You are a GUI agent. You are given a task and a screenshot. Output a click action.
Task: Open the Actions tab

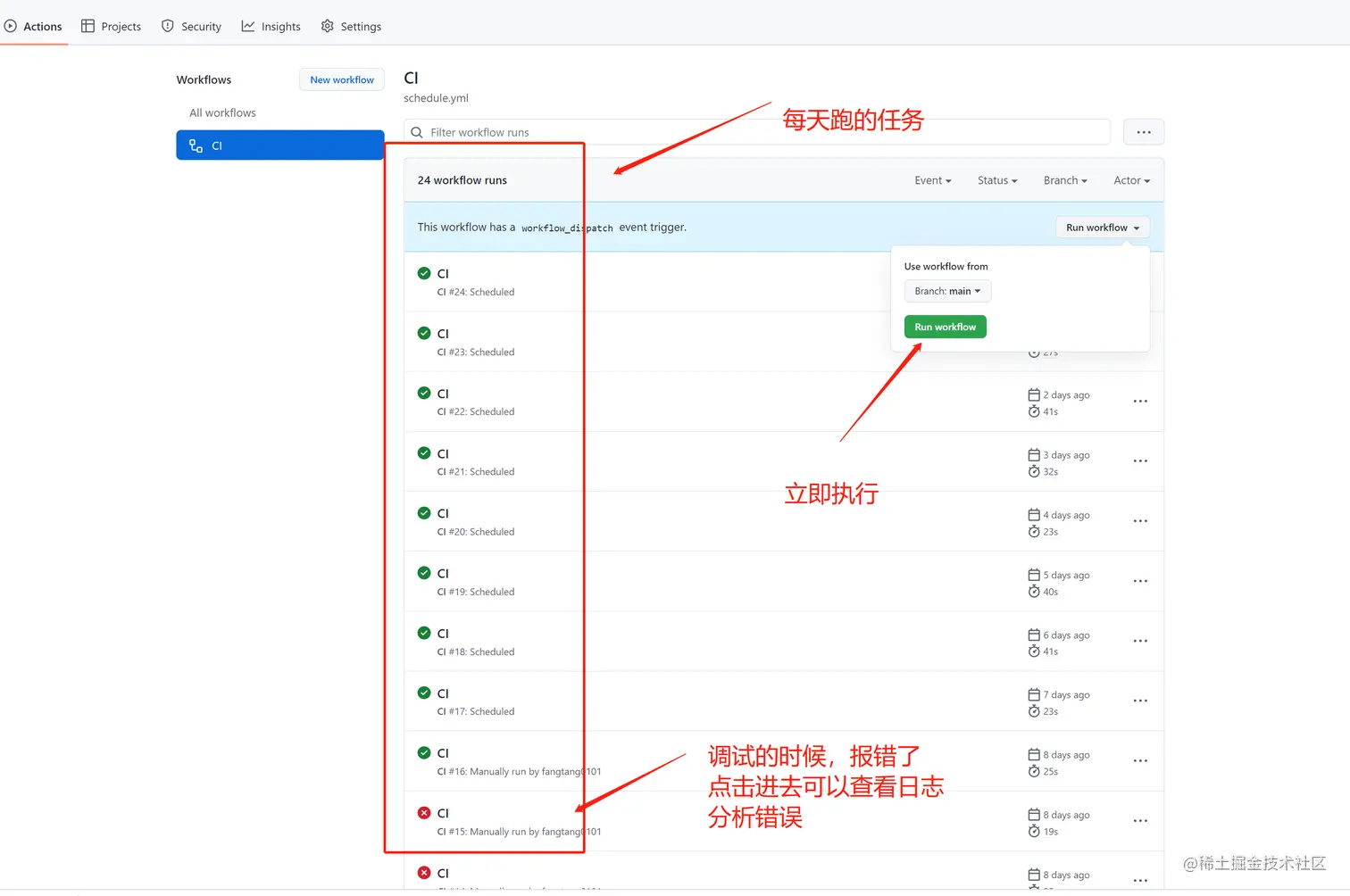[33, 27]
